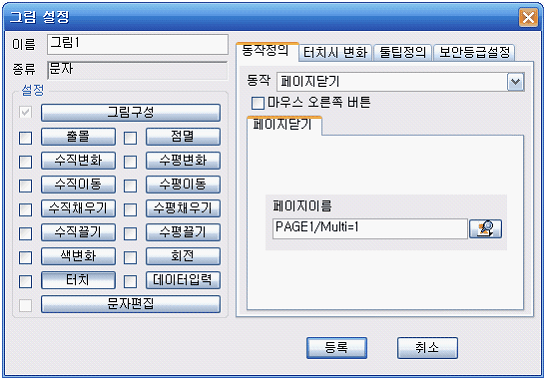
Task: Switch to the 터치시 변화 tab
Action: pyautogui.click(x=335, y=53)
